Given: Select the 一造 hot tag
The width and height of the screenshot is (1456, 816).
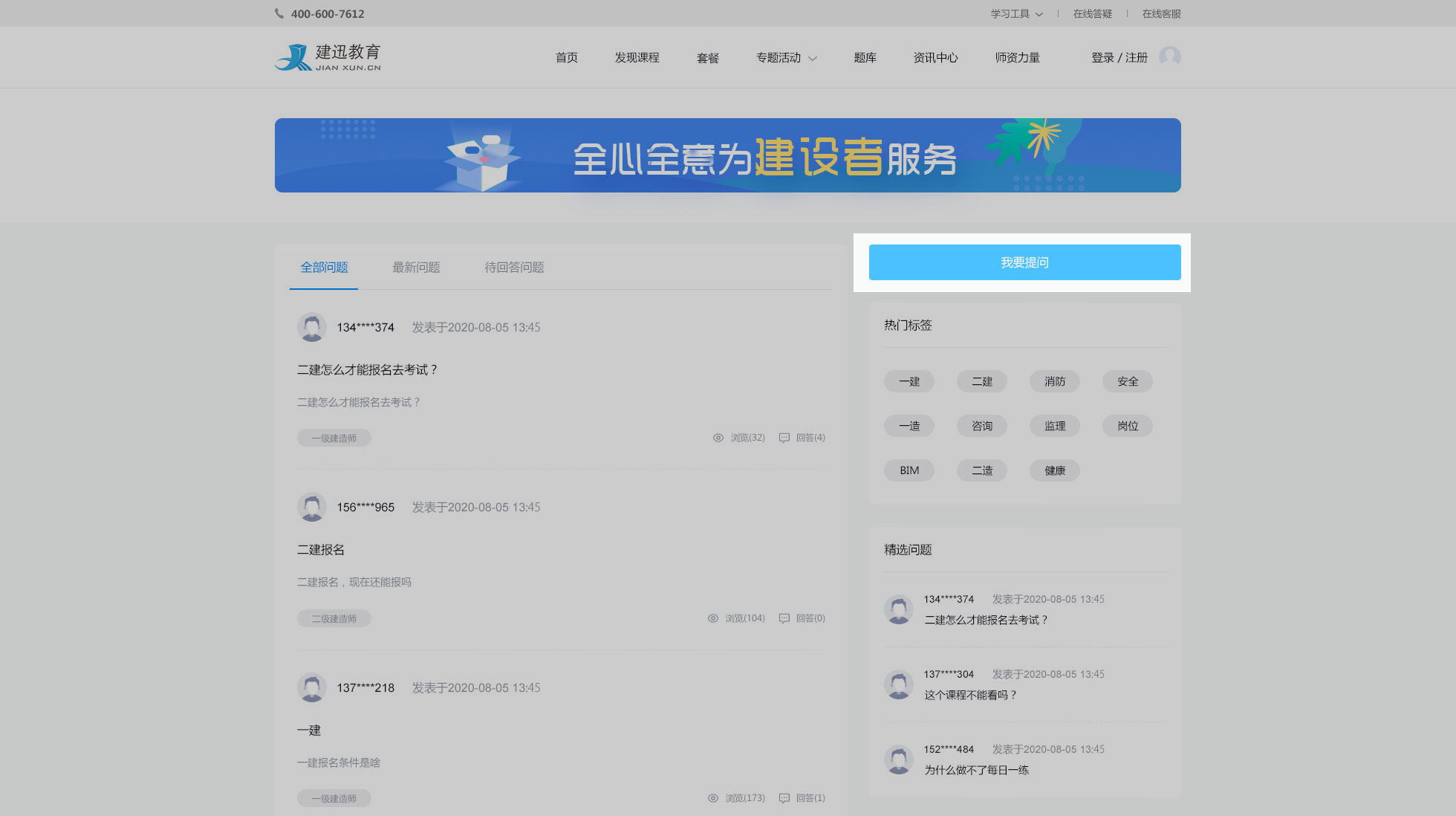Looking at the screenshot, I should click(909, 426).
